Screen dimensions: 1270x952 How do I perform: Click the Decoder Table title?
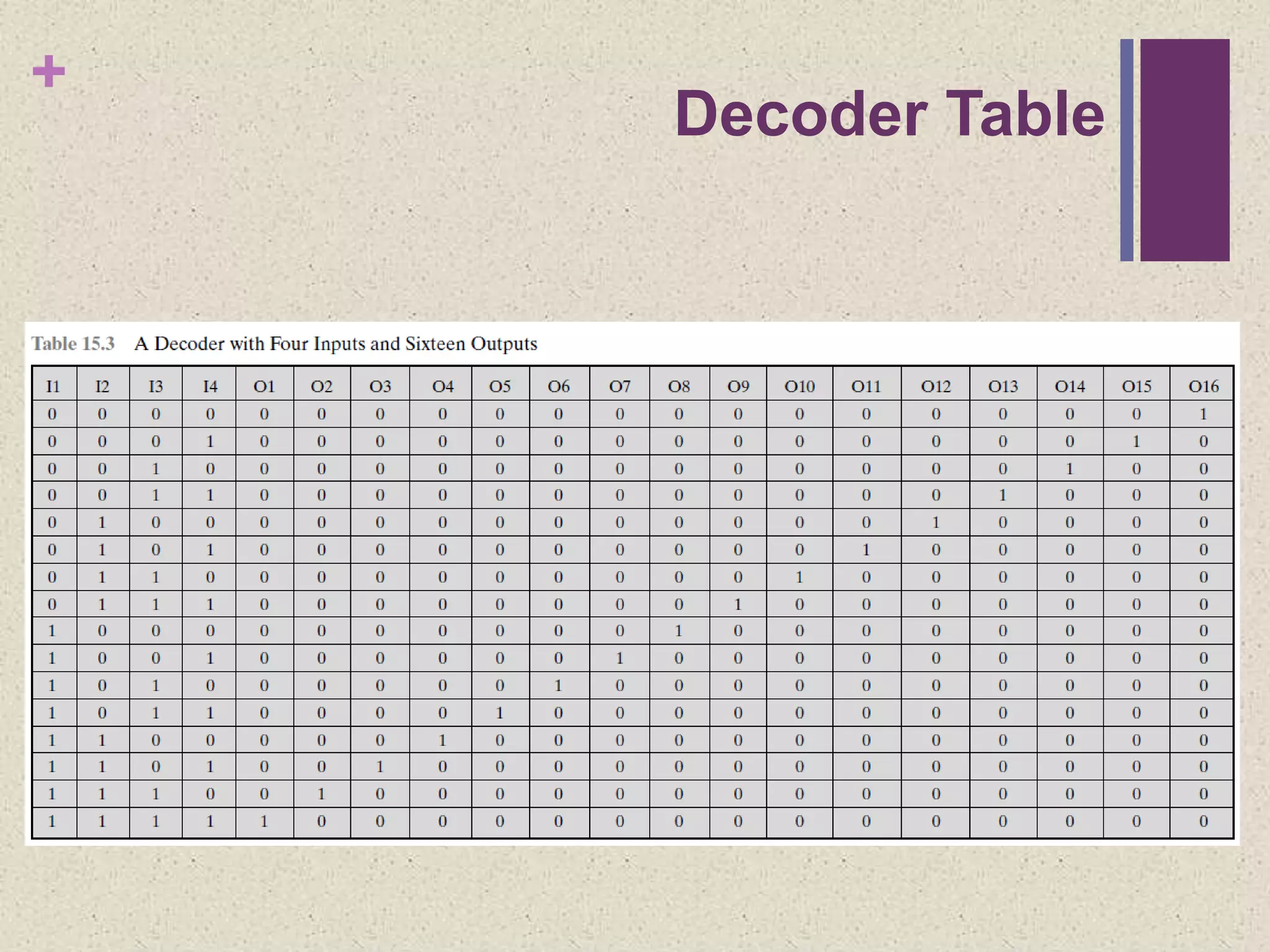tap(889, 114)
